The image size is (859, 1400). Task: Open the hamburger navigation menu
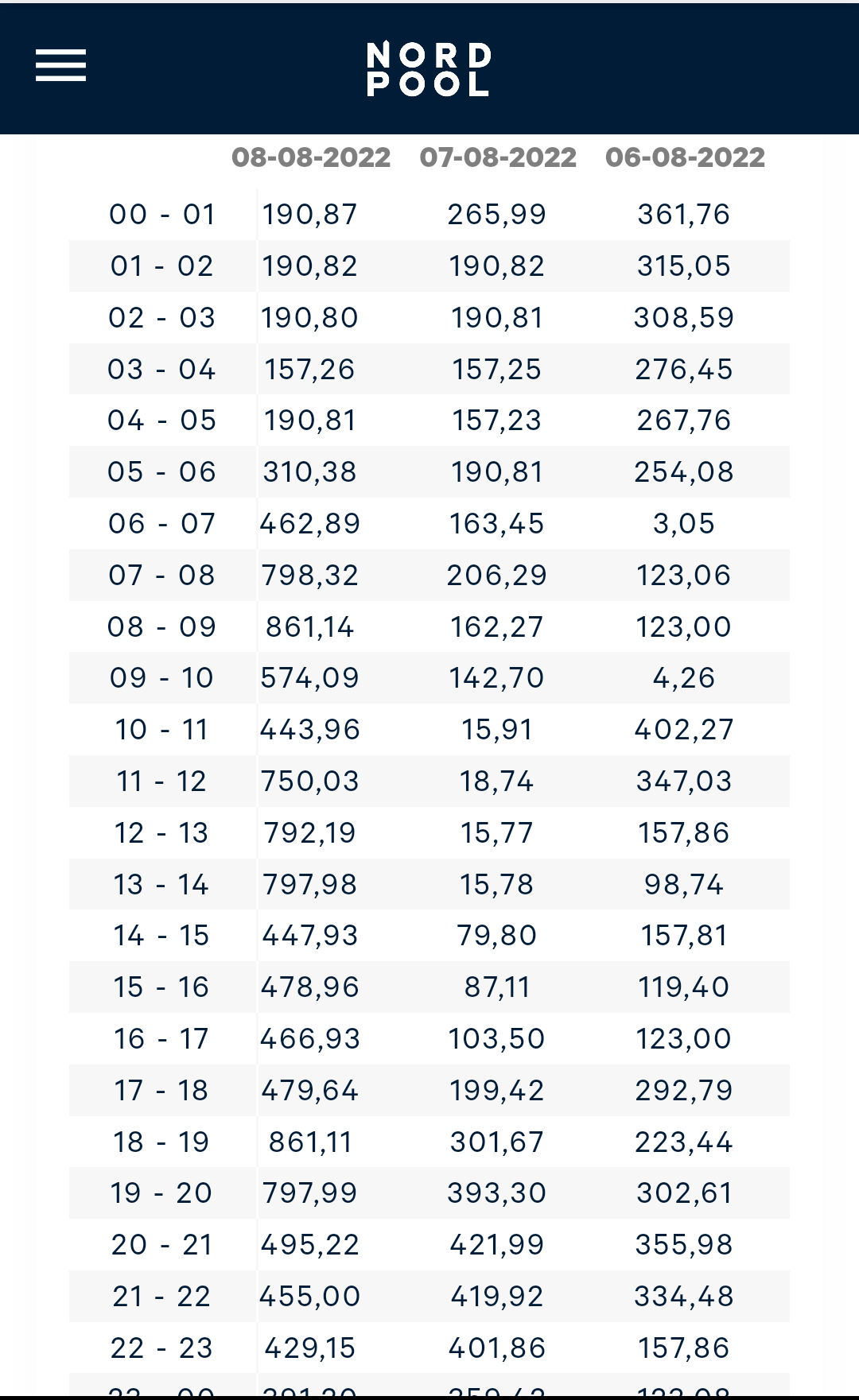pyautogui.click(x=60, y=65)
